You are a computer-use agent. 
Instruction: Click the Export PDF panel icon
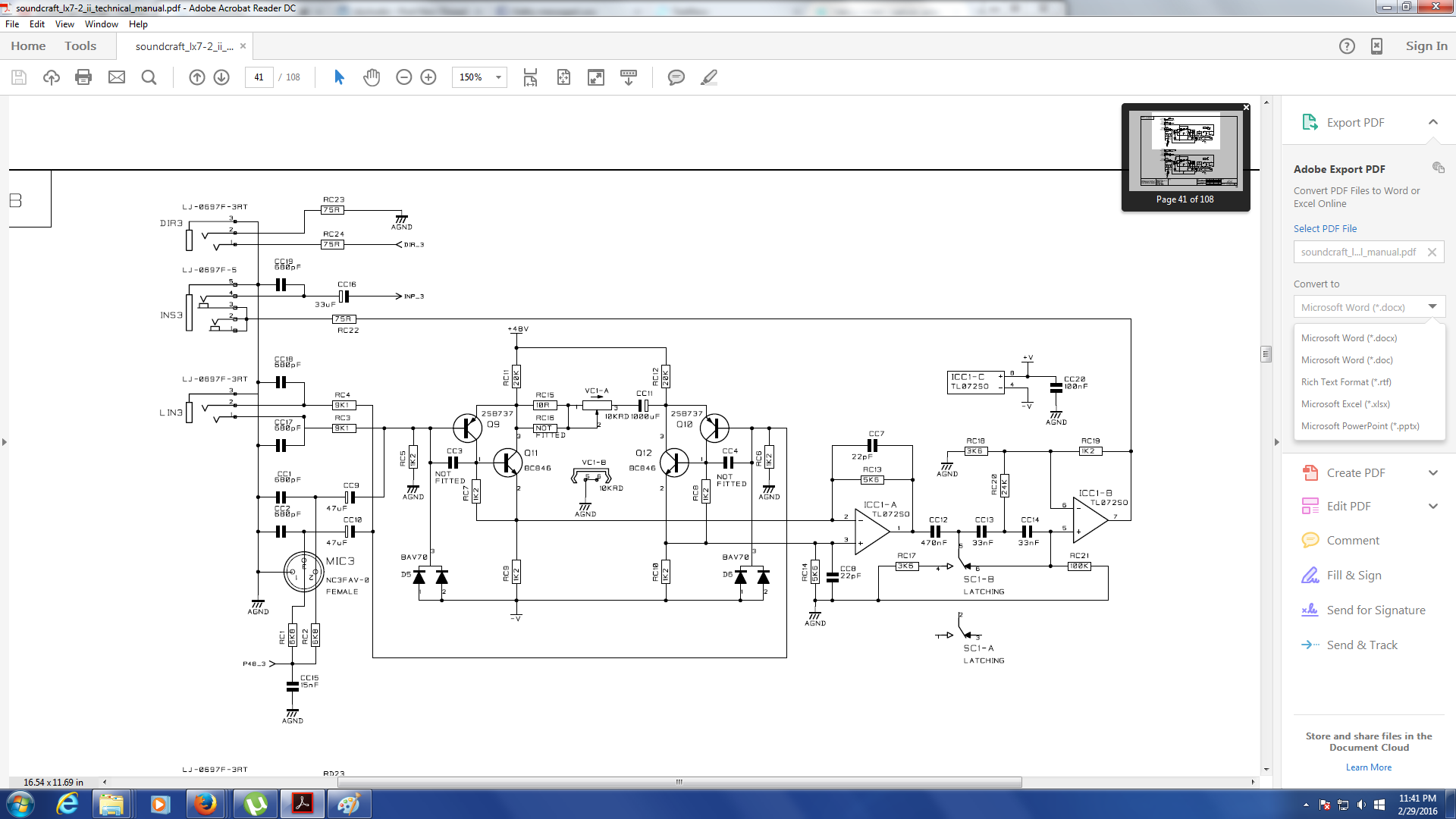pyautogui.click(x=1310, y=122)
